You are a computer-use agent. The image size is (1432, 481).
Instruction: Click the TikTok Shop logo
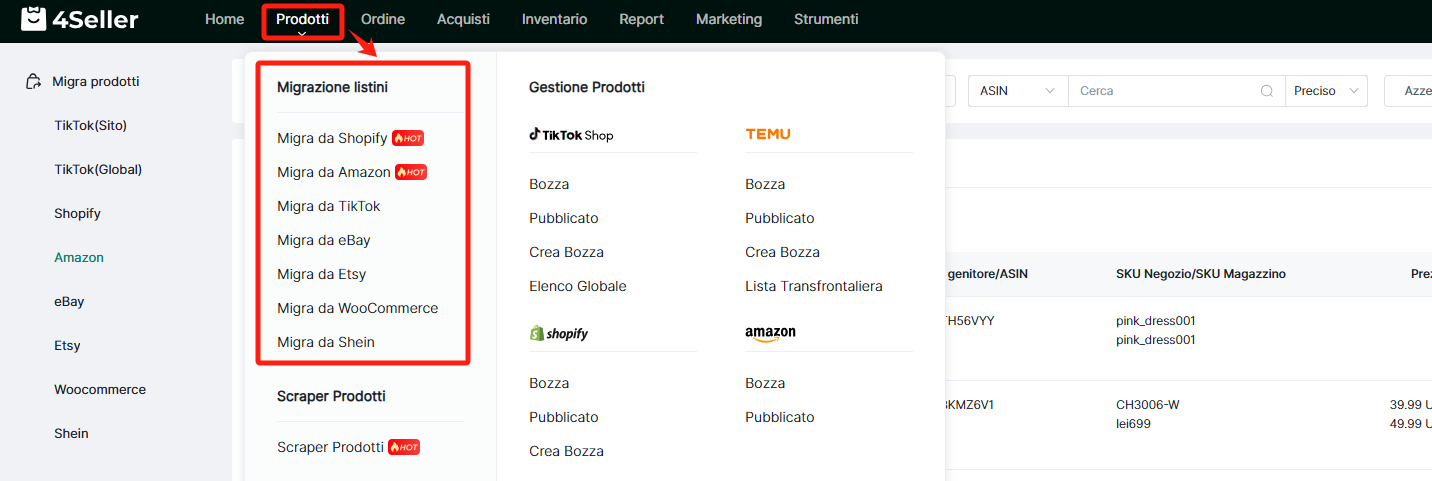[571, 135]
